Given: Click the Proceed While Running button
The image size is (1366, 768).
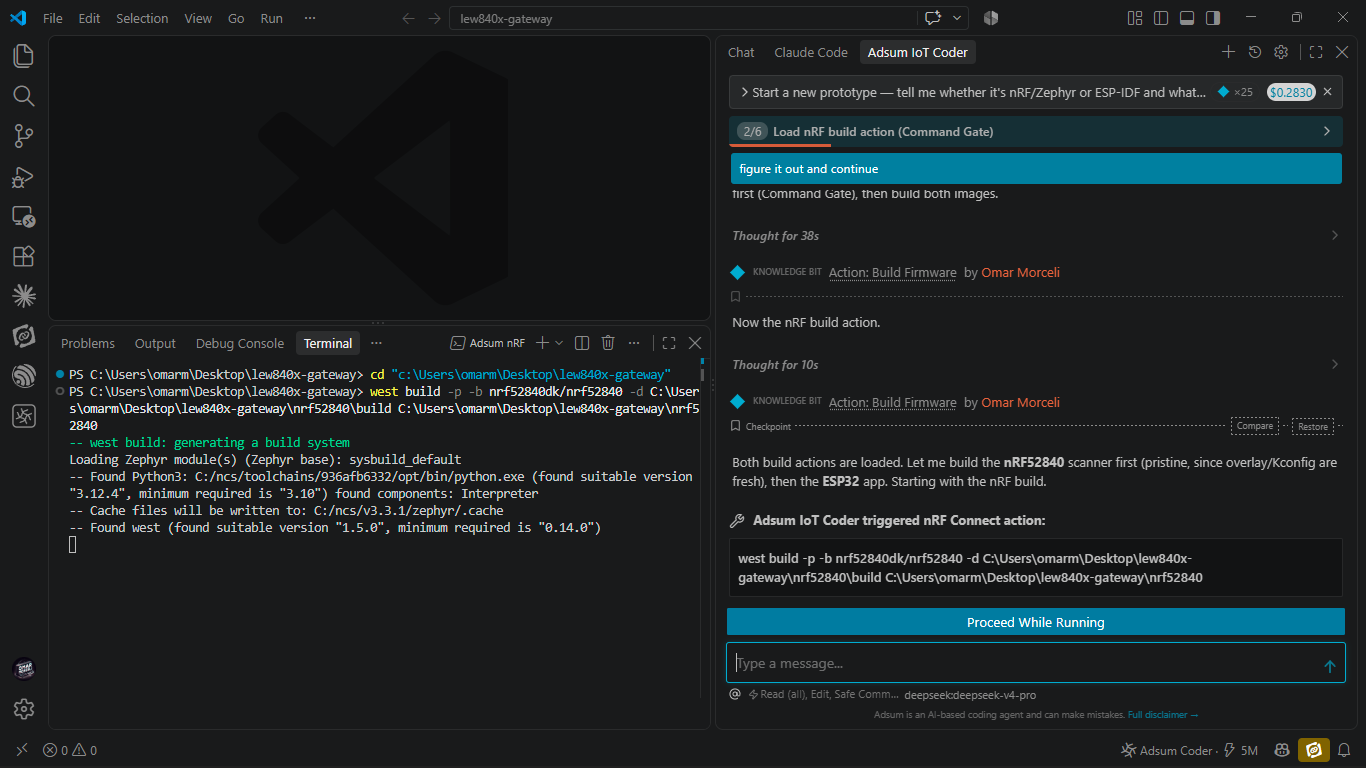Looking at the screenshot, I should click(1036, 622).
